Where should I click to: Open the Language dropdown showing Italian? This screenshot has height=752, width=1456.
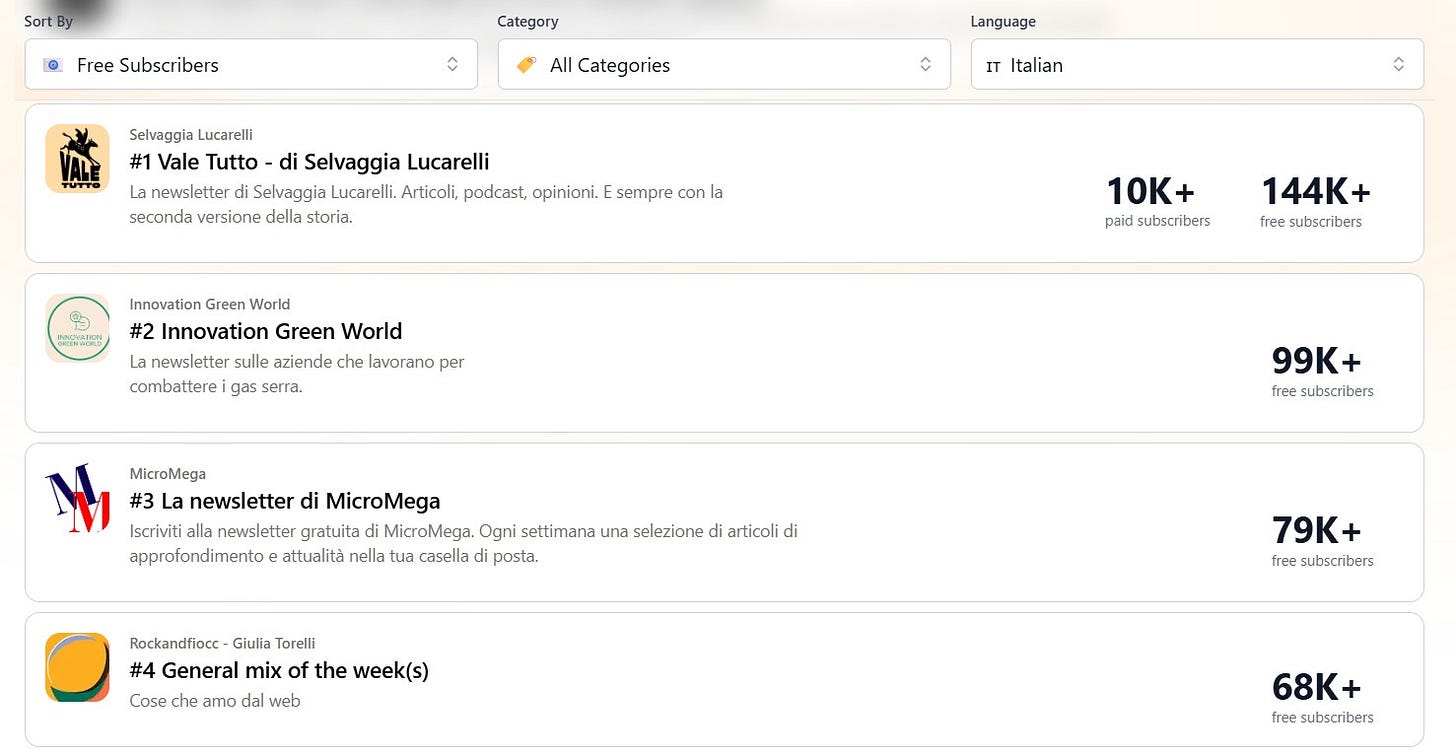(1197, 64)
